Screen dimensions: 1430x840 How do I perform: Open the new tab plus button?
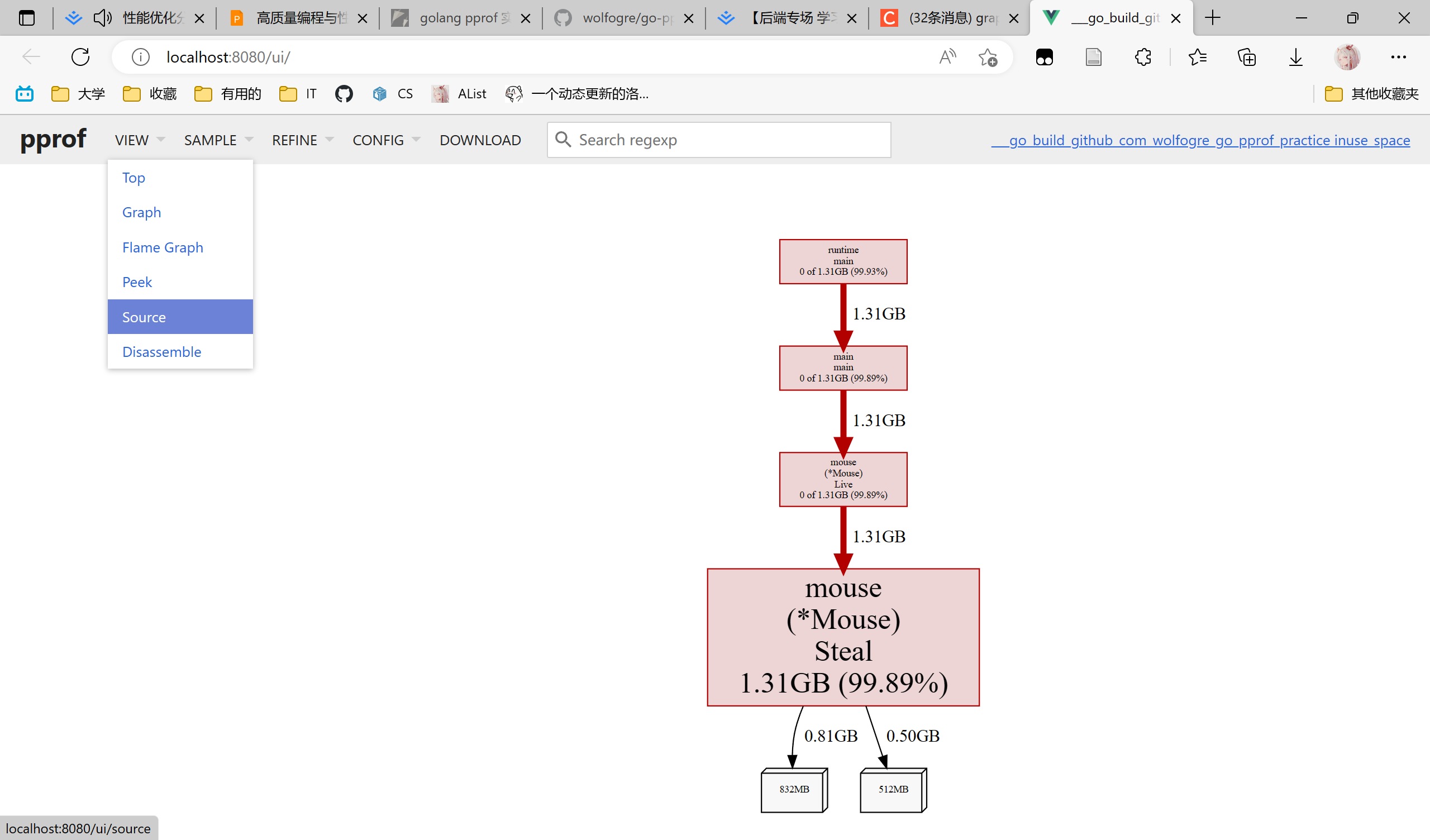[x=1212, y=18]
